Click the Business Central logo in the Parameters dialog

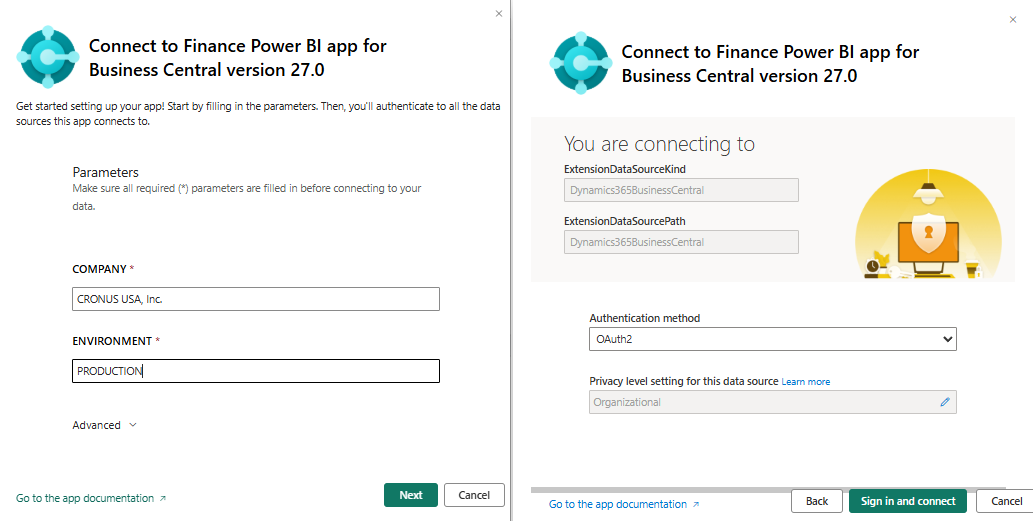pos(47,58)
